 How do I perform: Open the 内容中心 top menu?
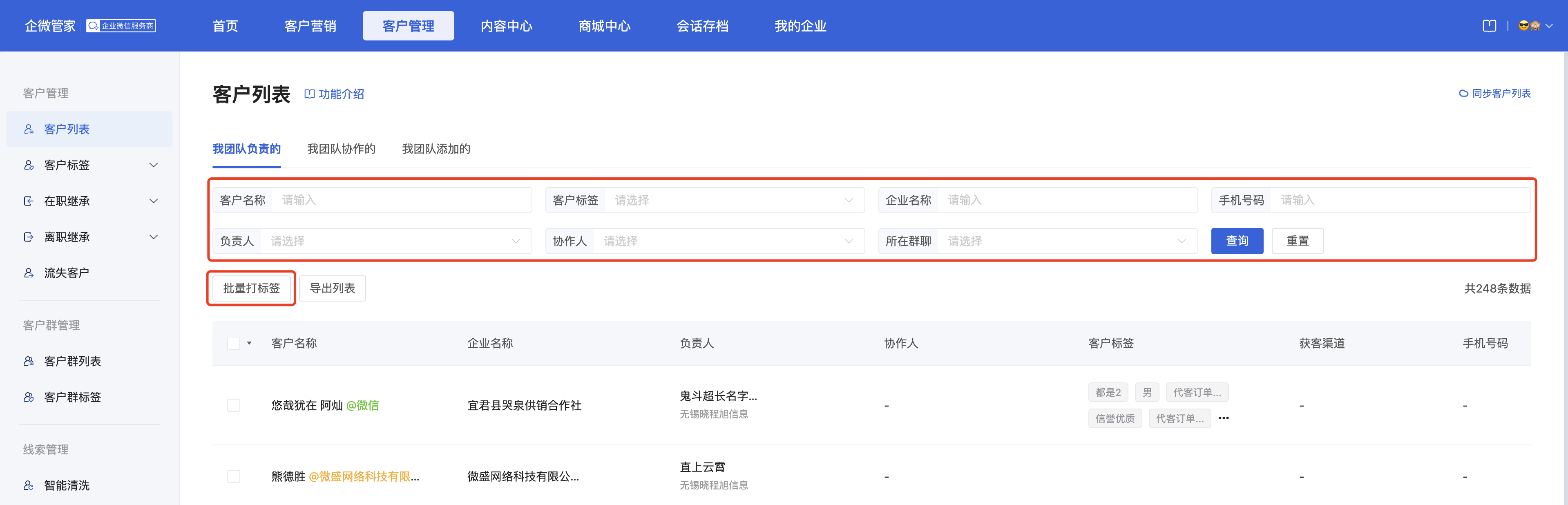pos(507,26)
